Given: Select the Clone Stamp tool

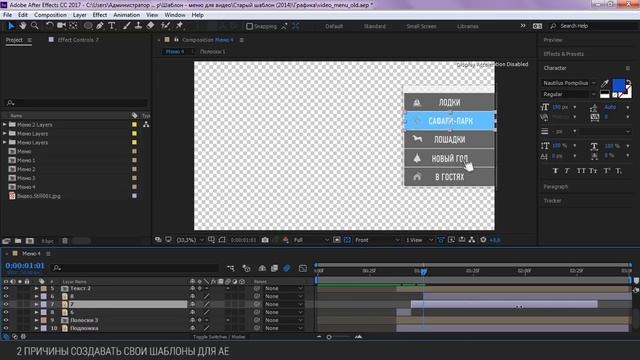Looking at the screenshot, I should click(138, 26).
